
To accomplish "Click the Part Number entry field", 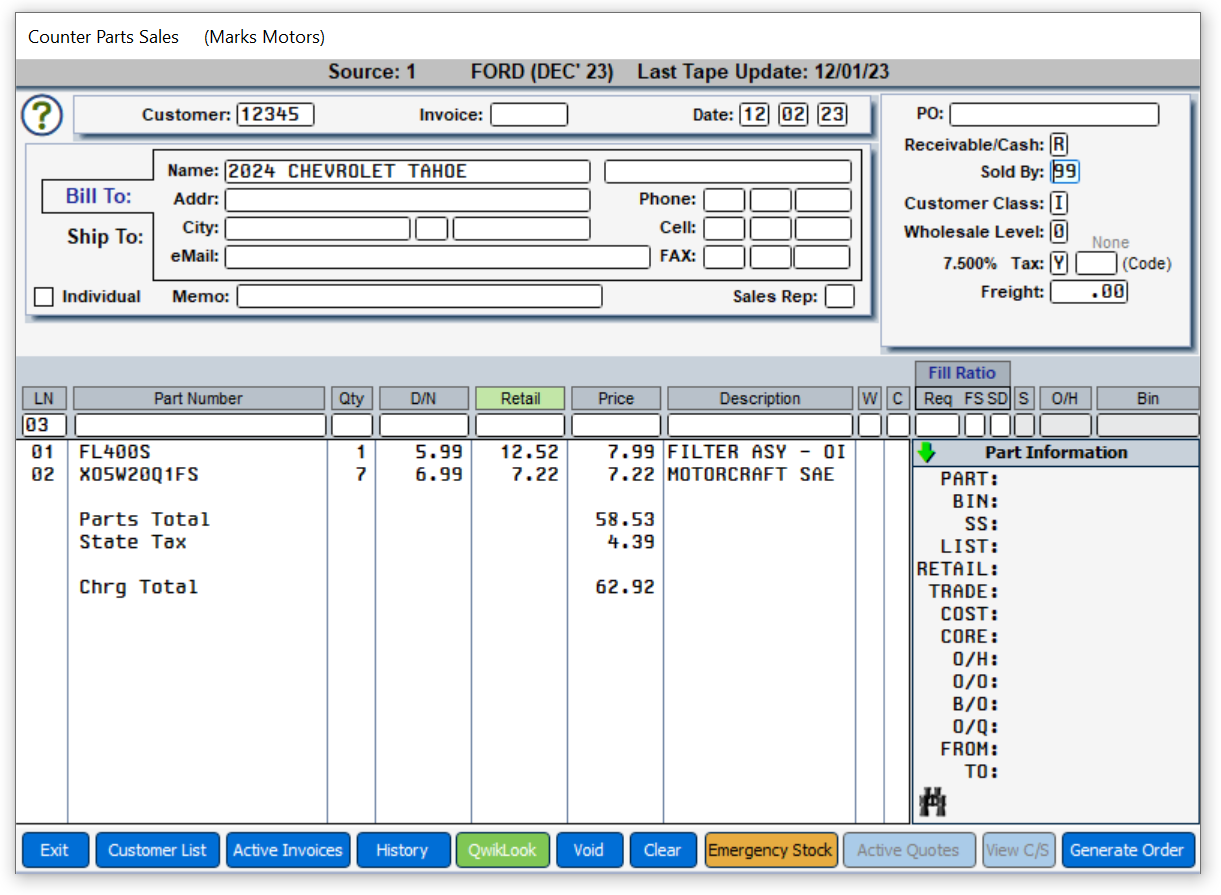I will point(200,425).
